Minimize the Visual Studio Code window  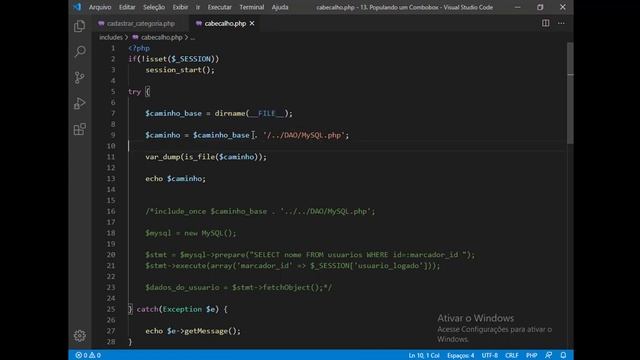pyautogui.click(x=517, y=7)
